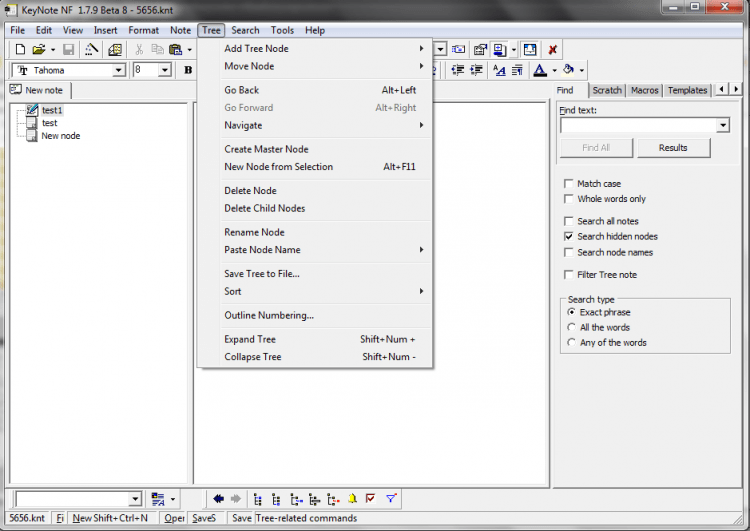Click the alarm bell icon in bottom toolbar

352,498
